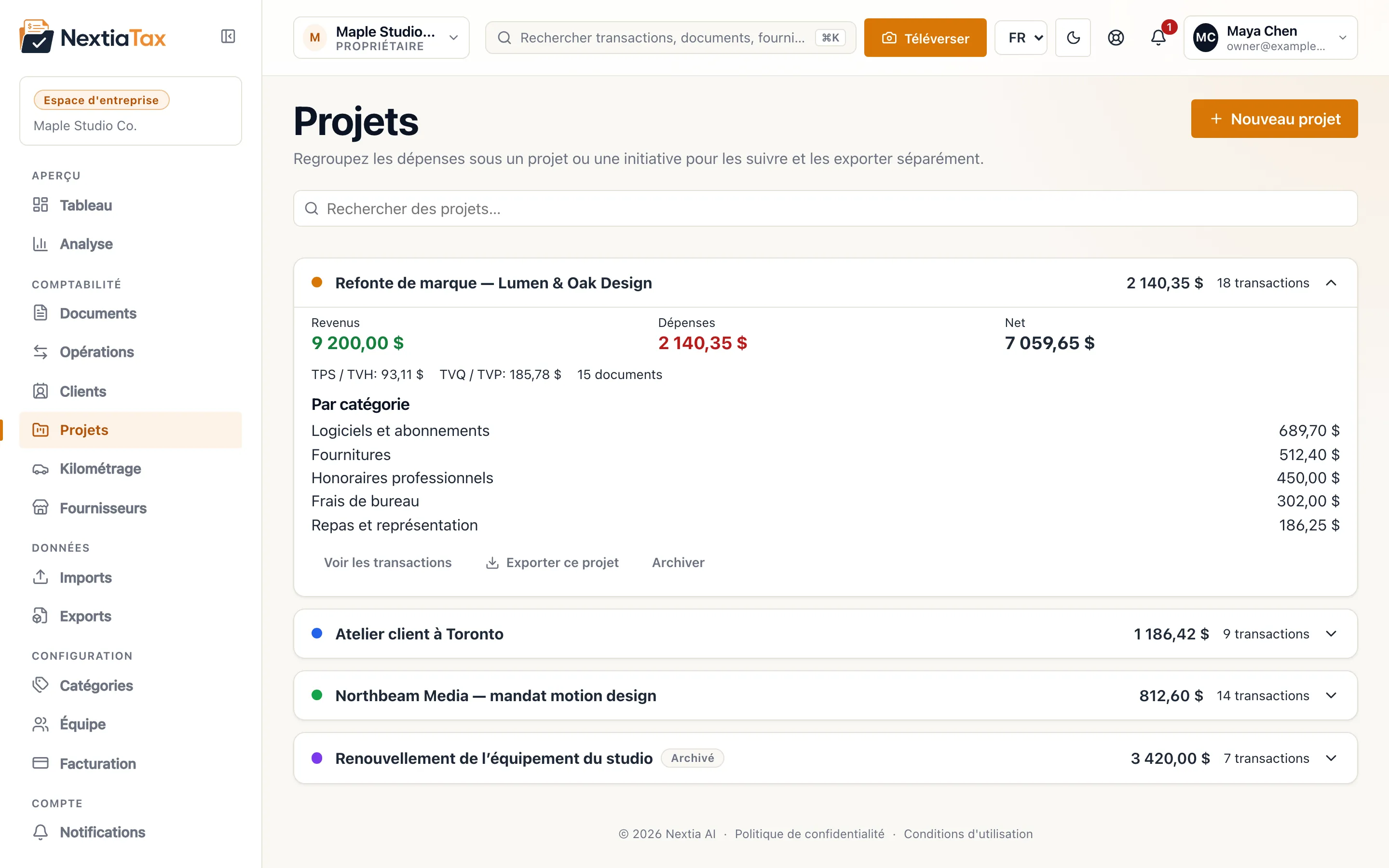Open Documents in the sidebar

[x=130, y=313]
